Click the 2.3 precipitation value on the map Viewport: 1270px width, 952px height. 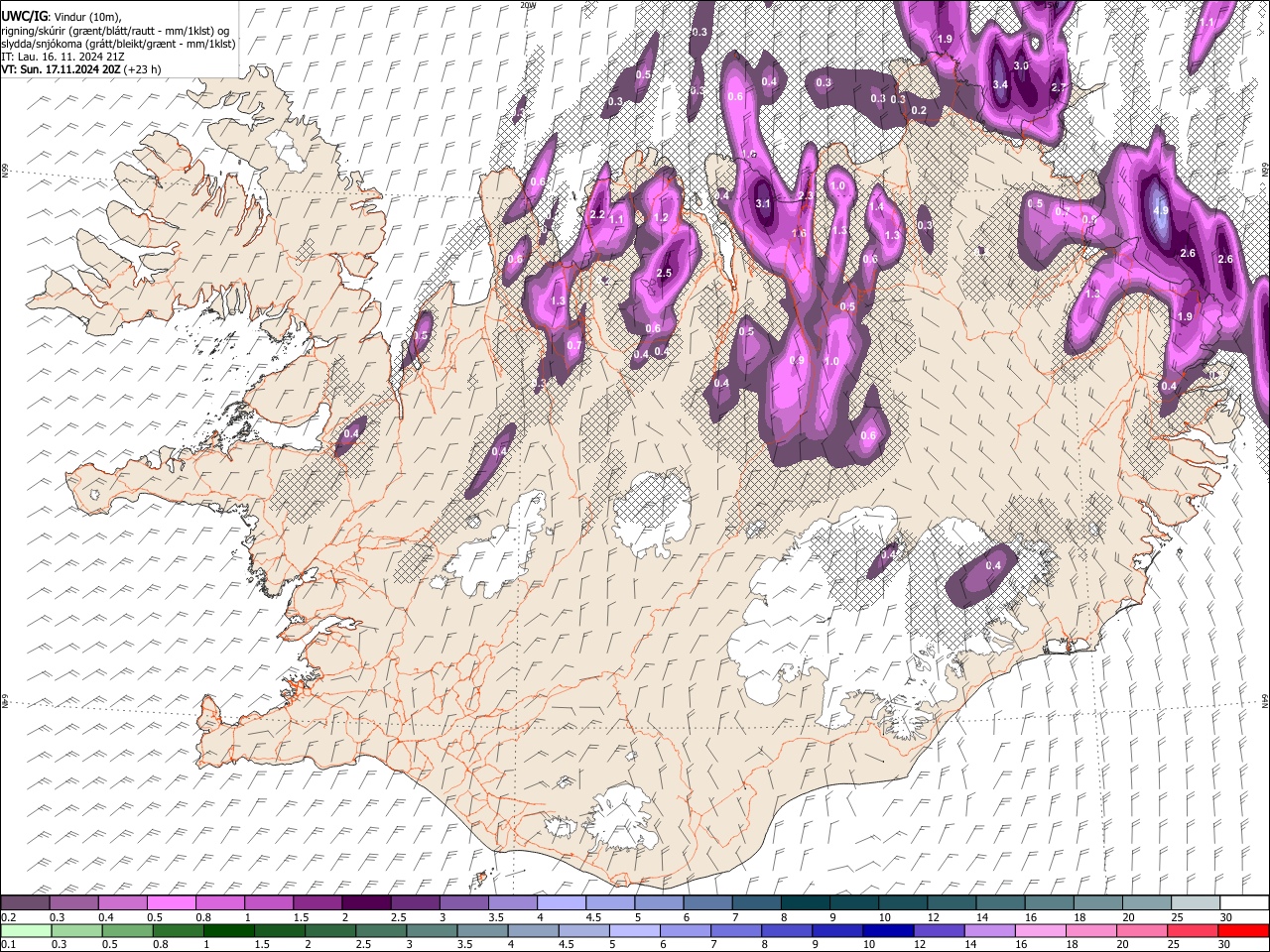pyautogui.click(x=806, y=195)
